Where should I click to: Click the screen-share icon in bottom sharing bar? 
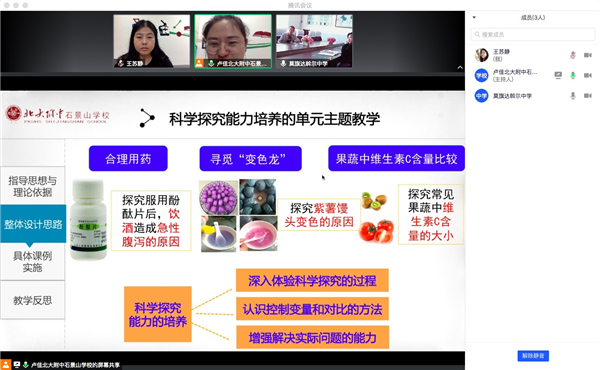[17, 365]
